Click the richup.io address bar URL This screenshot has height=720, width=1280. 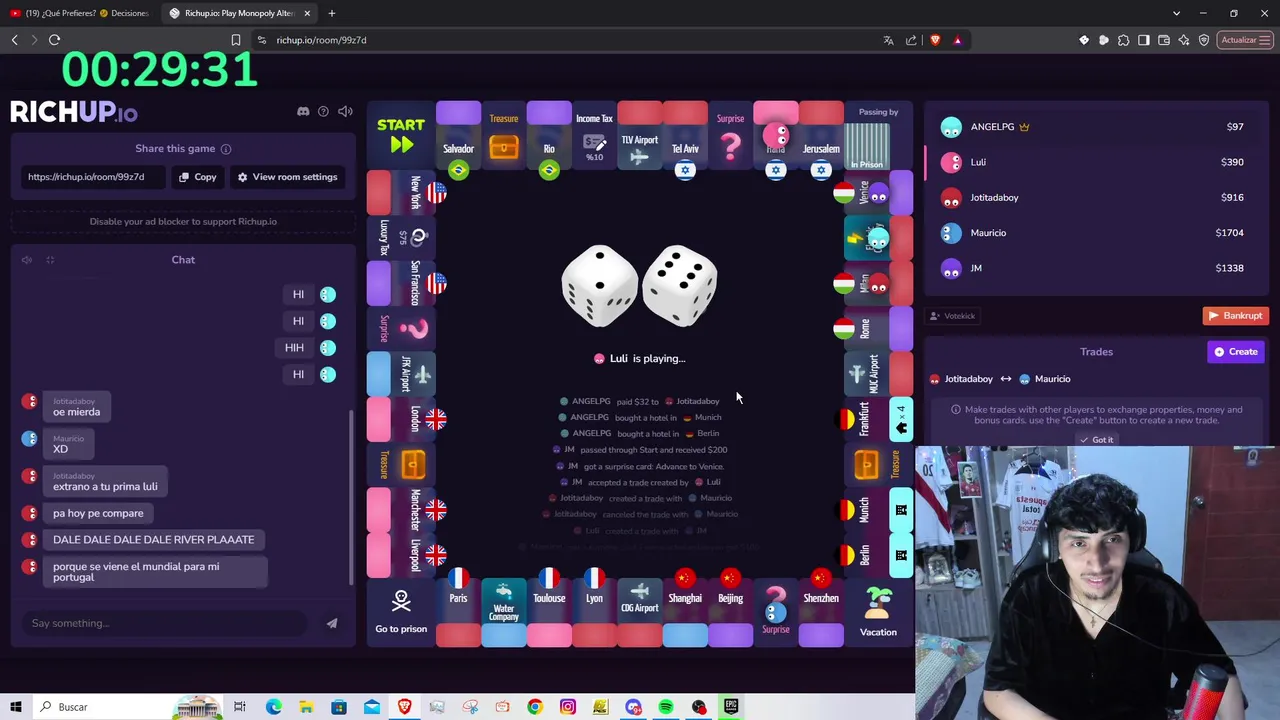click(321, 40)
